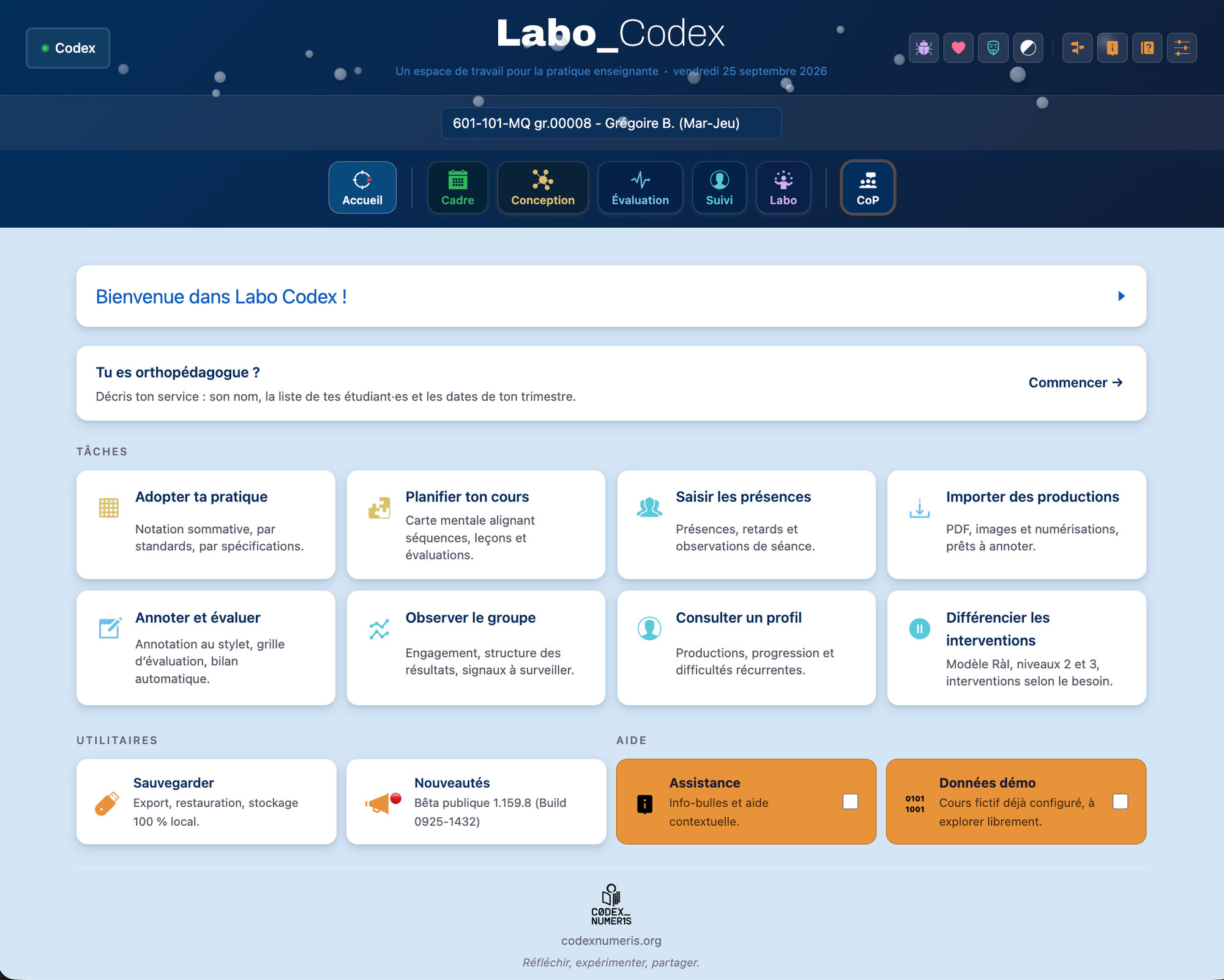Click the Assistance info icon on orange card
Screen dimensions: 1224x980
pyautogui.click(x=644, y=804)
